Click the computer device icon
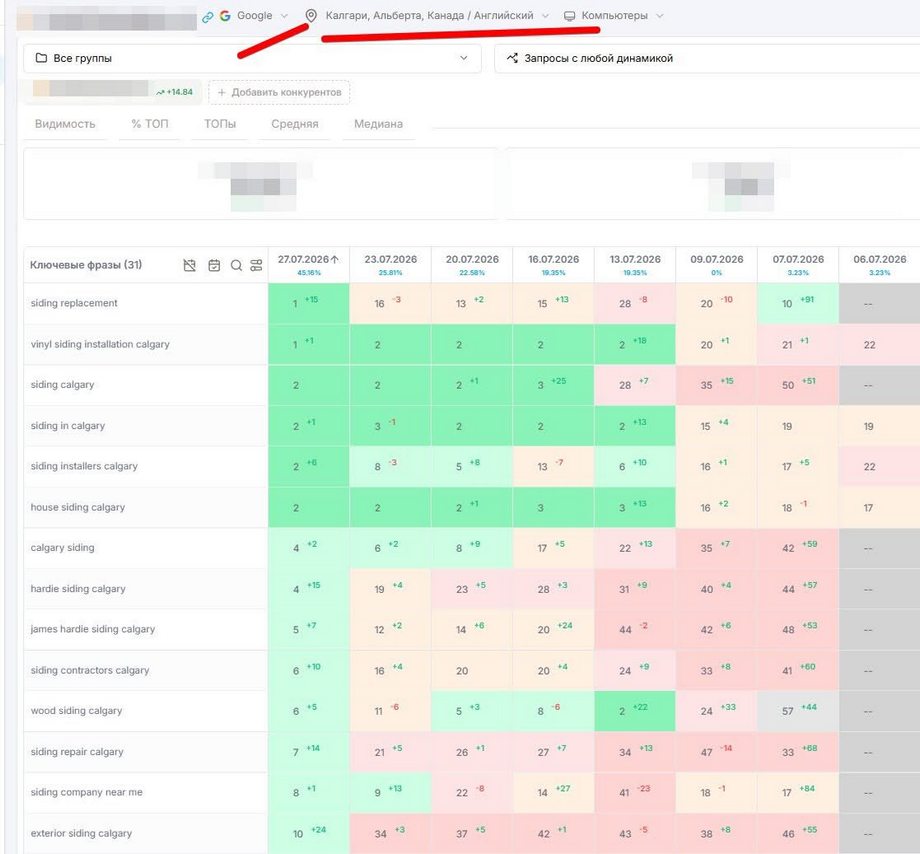 (569, 16)
